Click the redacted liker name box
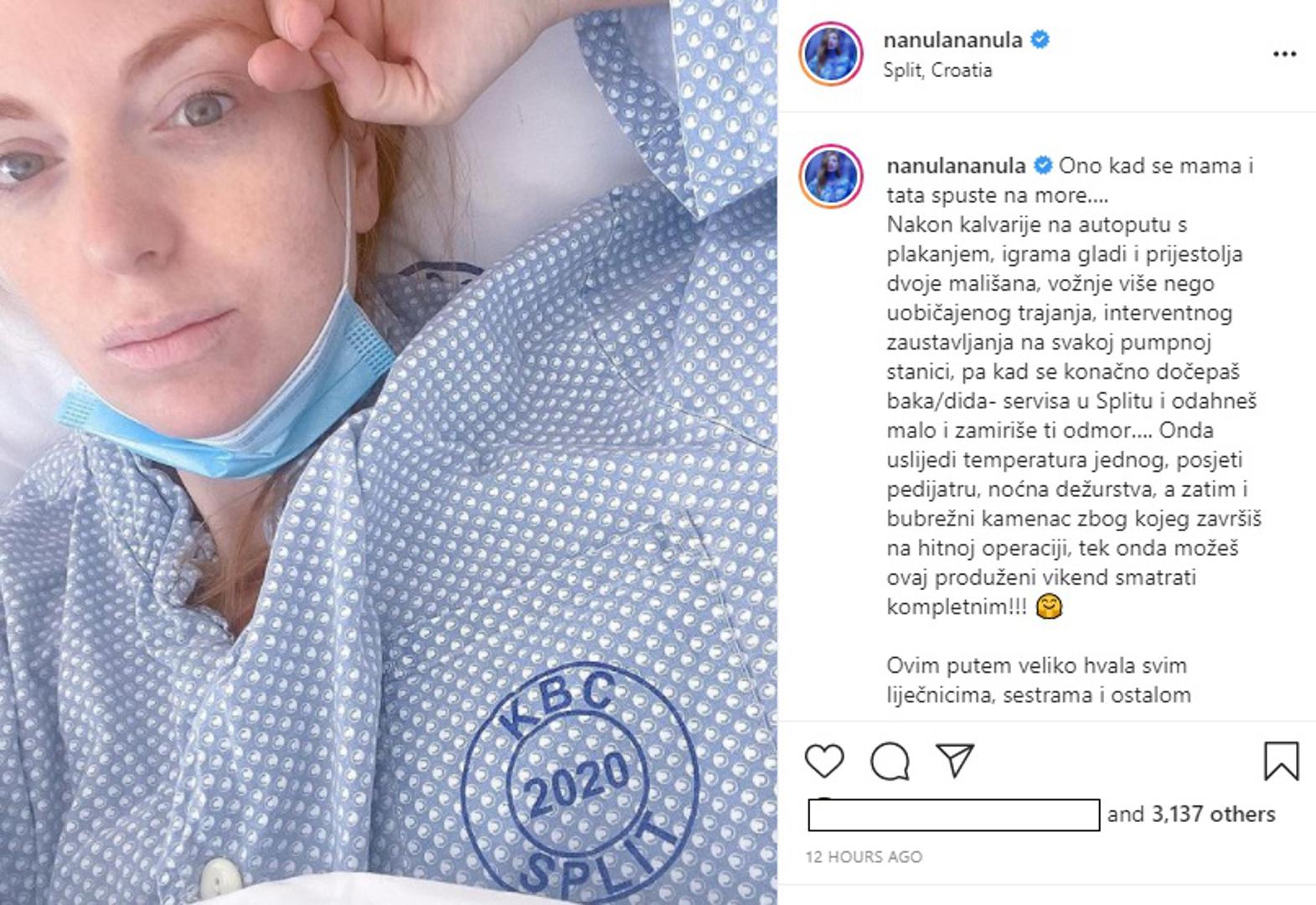 point(954,814)
